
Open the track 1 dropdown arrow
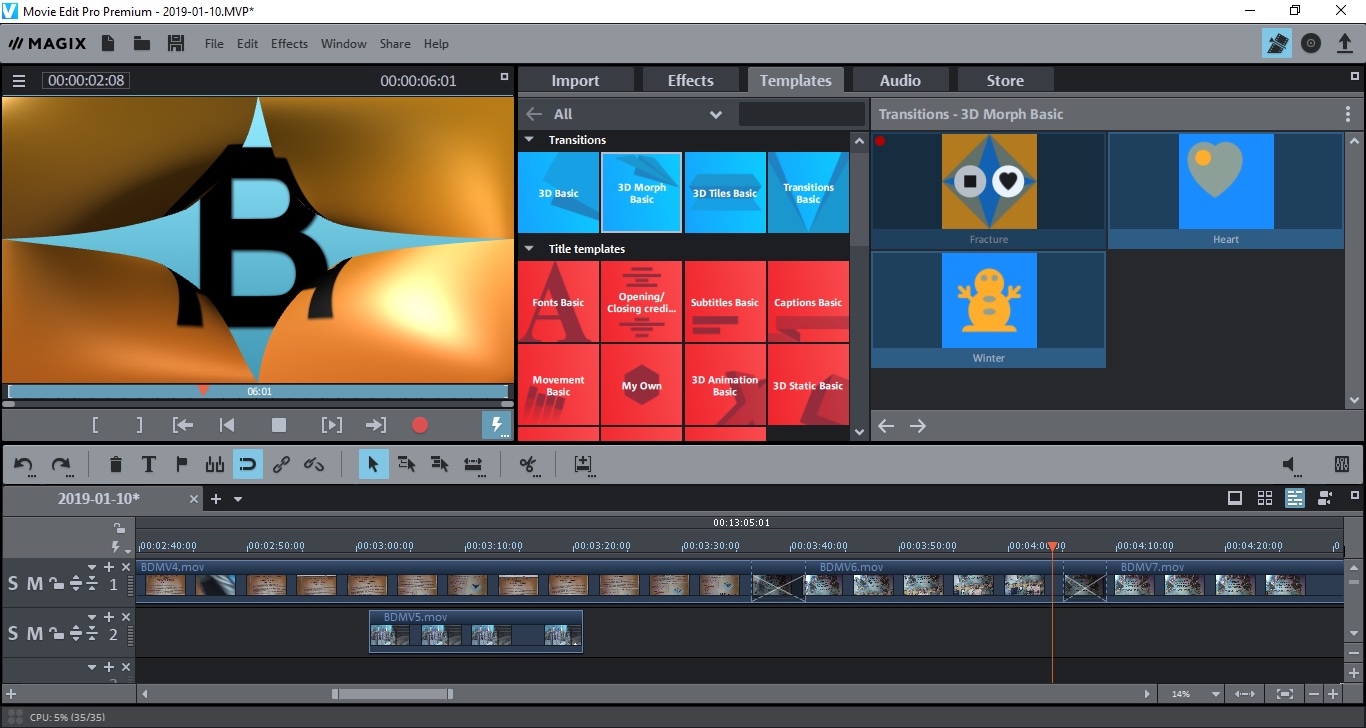[x=93, y=567]
